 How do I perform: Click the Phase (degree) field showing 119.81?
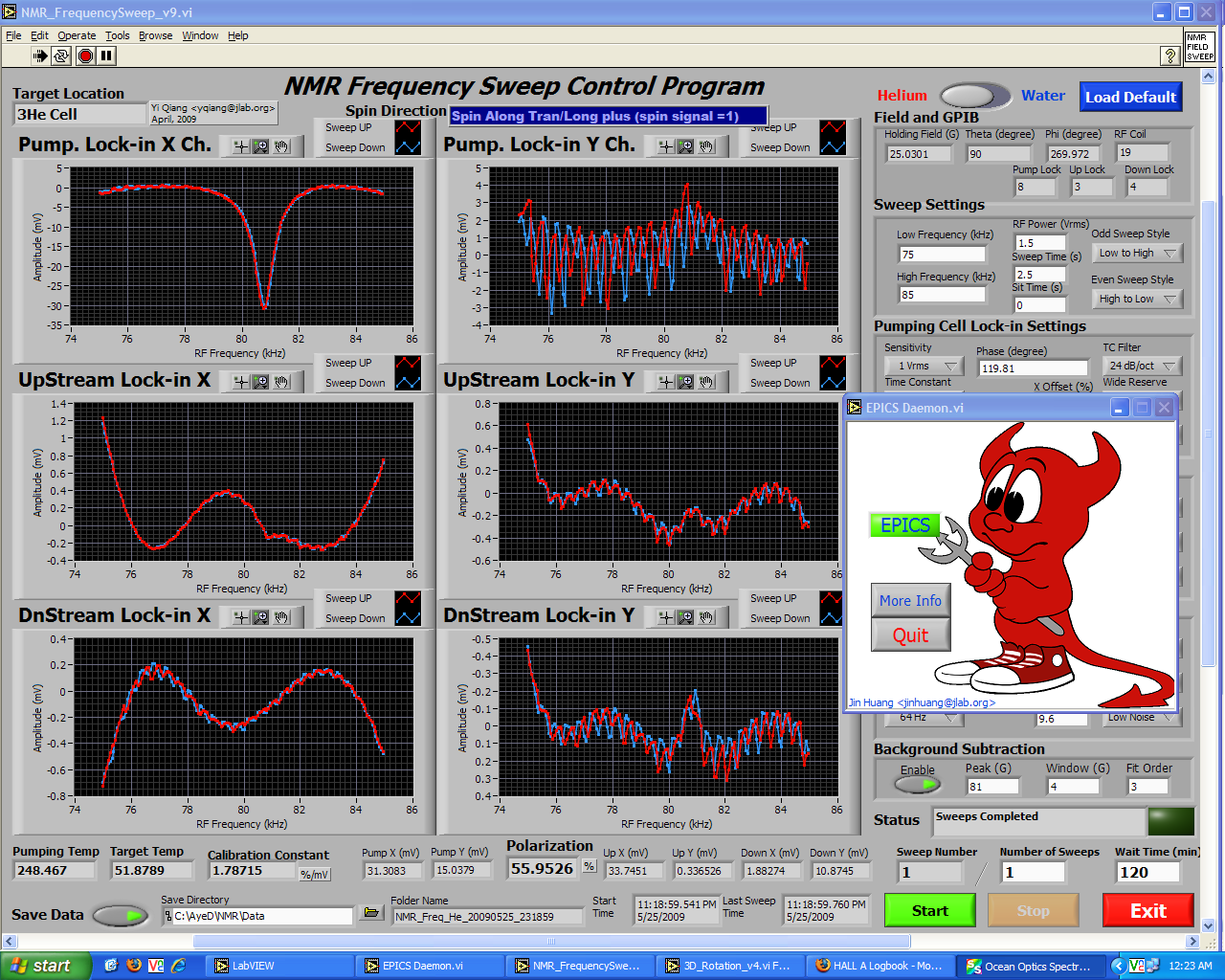[x=1032, y=367]
